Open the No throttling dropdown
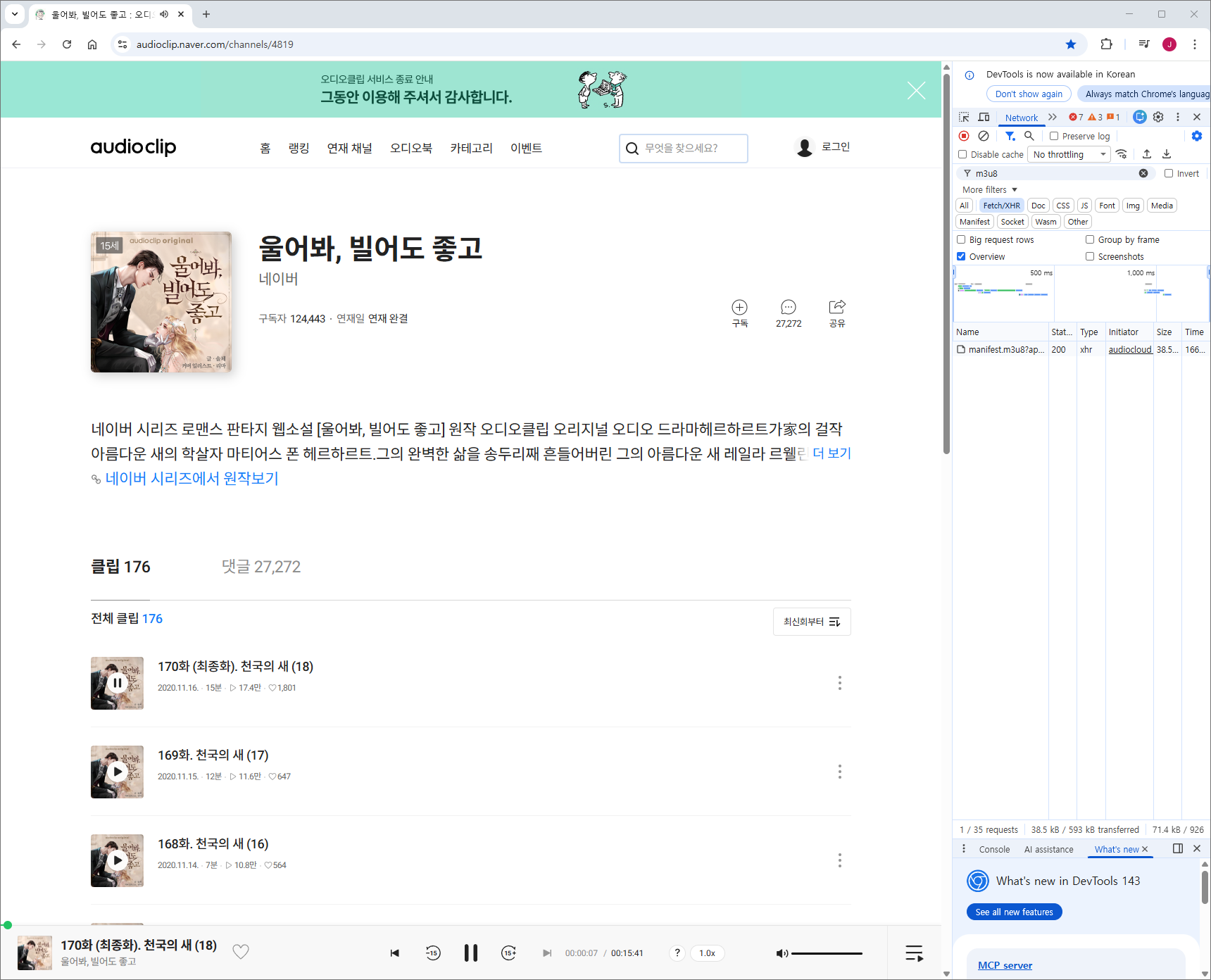The height and width of the screenshot is (980, 1211). (x=1069, y=154)
